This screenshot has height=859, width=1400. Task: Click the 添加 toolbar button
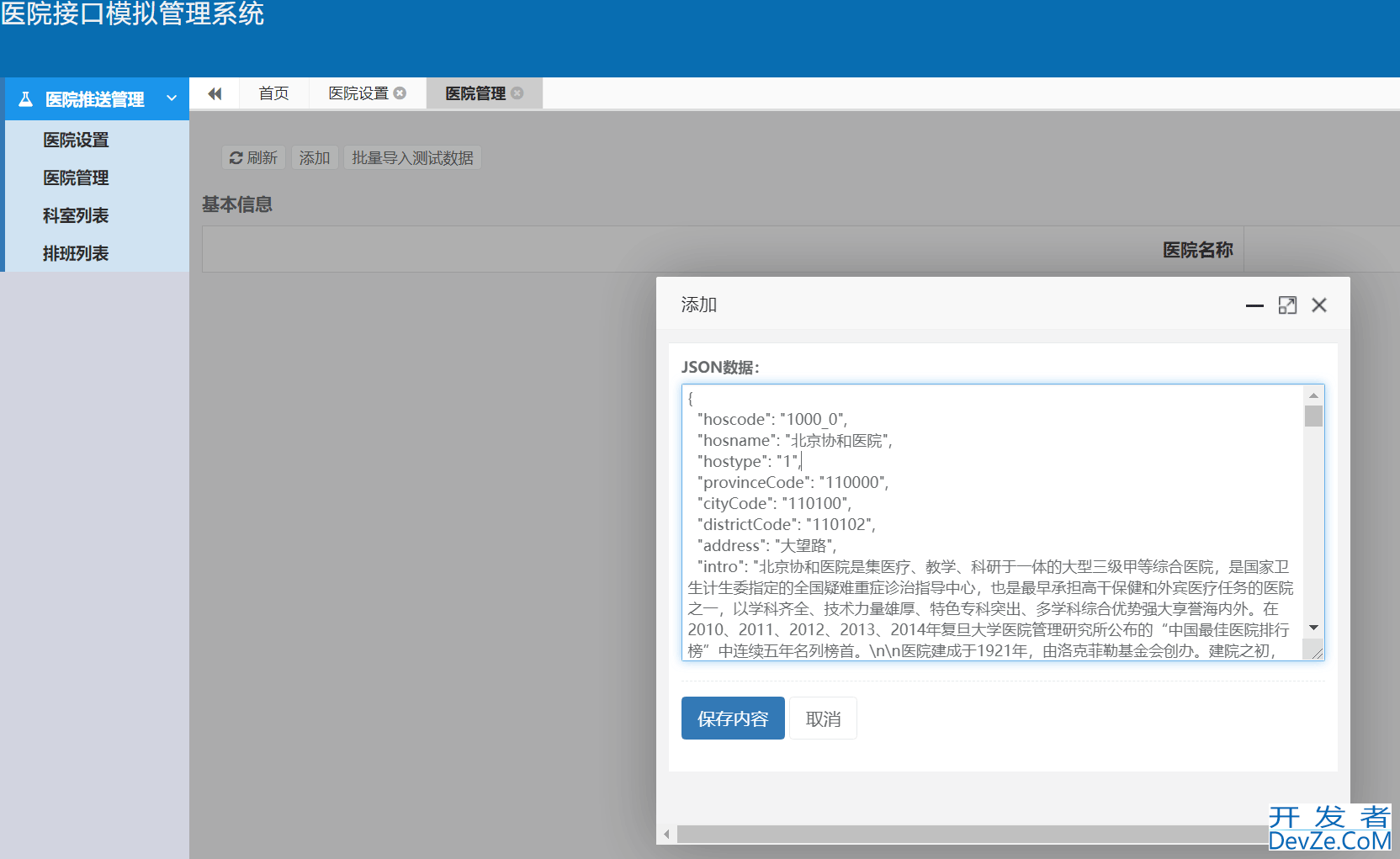point(315,157)
